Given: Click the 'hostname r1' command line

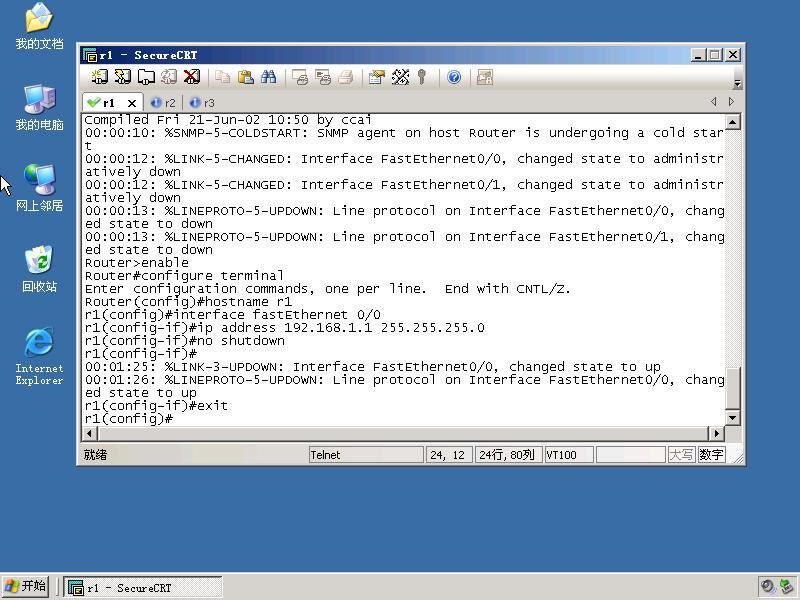Looking at the screenshot, I should click(188, 302).
